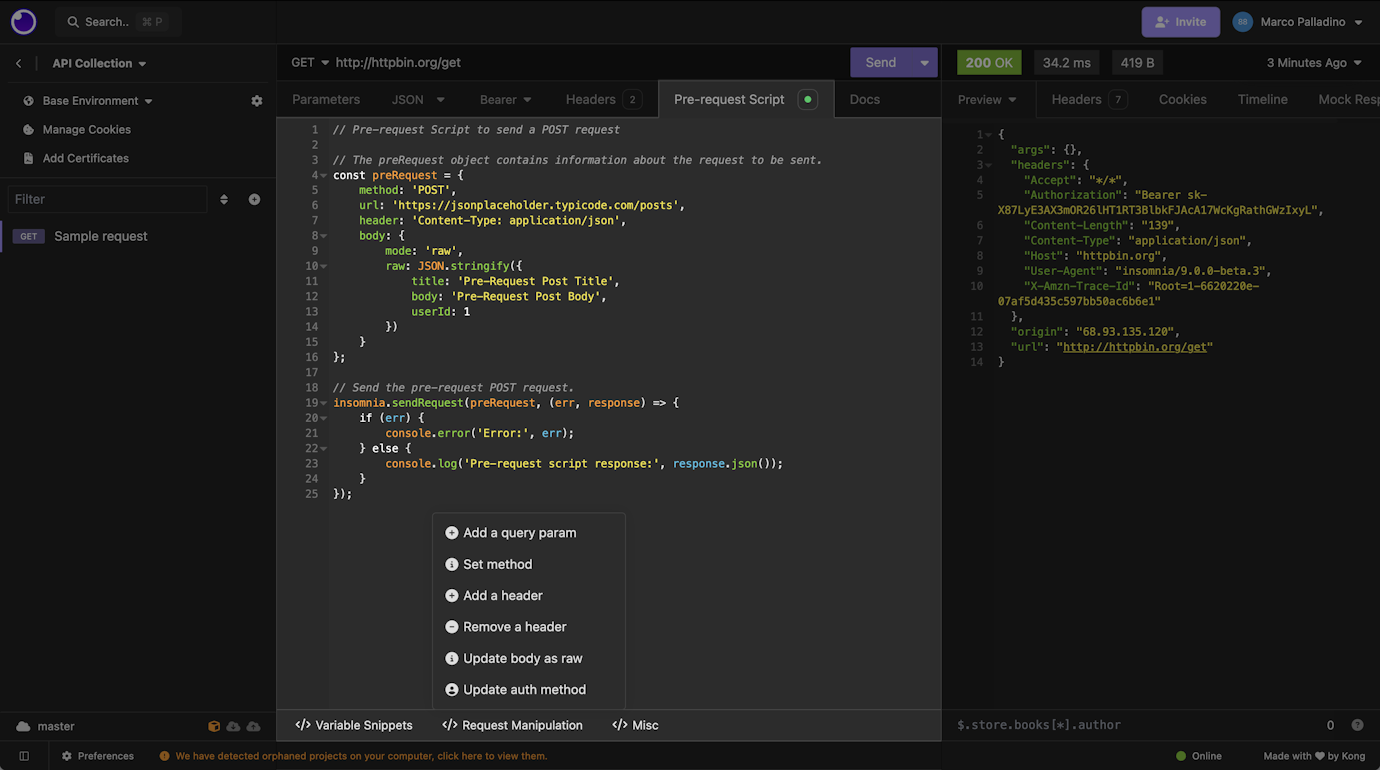This screenshot has height=770, width=1380.
Task: Click the sort order icon next to the Filter box
Action: click(x=224, y=199)
